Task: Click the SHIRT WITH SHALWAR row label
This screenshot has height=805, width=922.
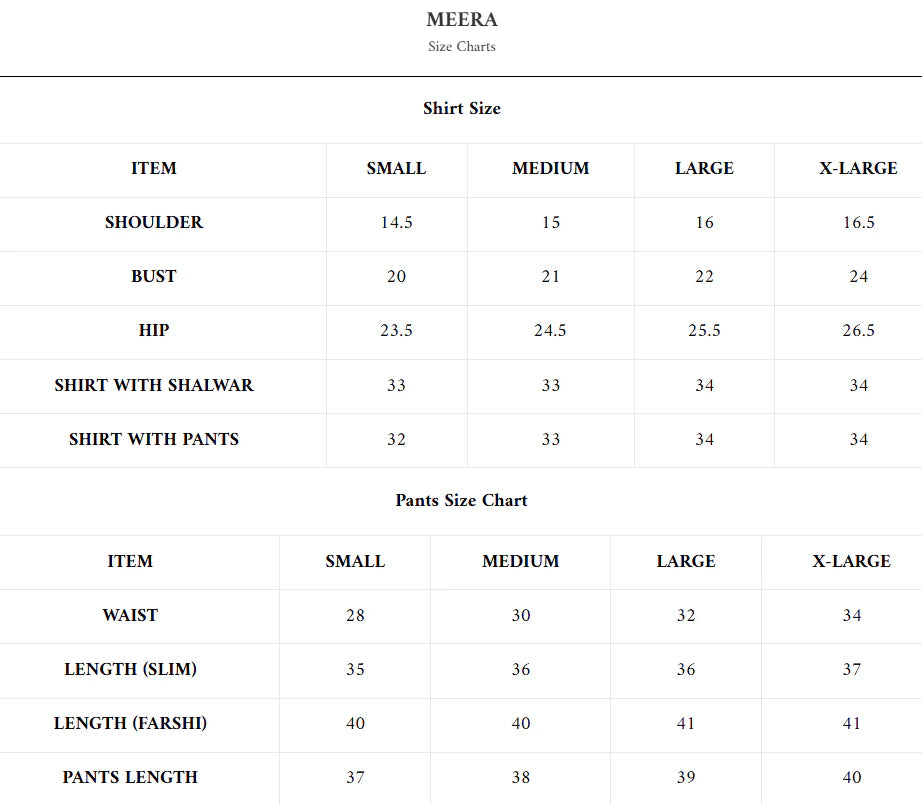Action: pyautogui.click(x=154, y=385)
